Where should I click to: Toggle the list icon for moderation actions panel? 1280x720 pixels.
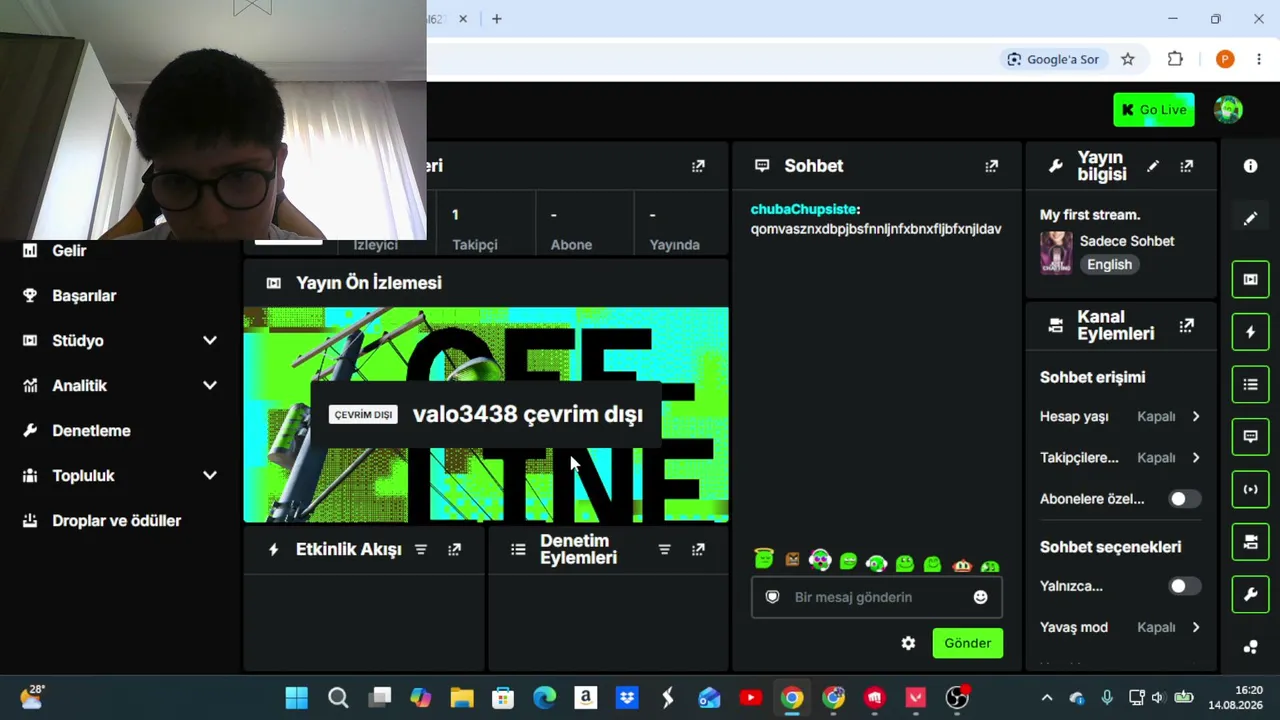pos(1250,384)
